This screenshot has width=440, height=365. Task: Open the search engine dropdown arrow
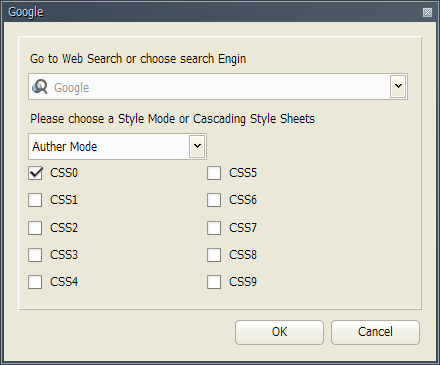398,86
